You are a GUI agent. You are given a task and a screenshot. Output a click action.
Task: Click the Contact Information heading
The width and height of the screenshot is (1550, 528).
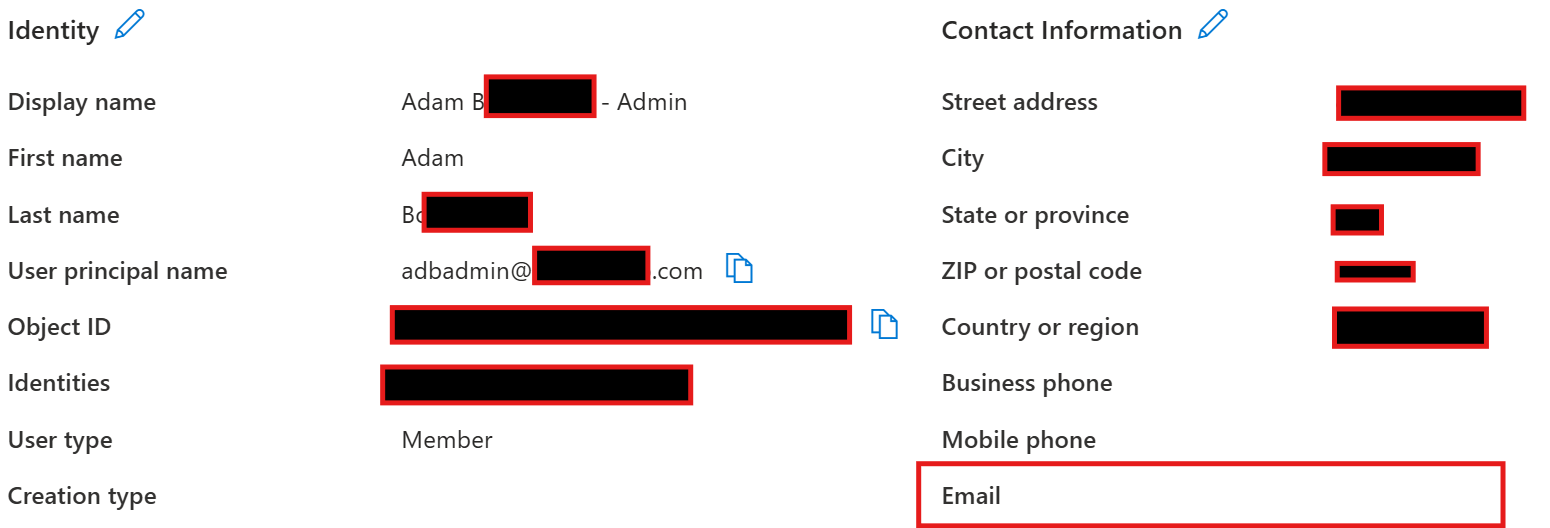point(1061,31)
